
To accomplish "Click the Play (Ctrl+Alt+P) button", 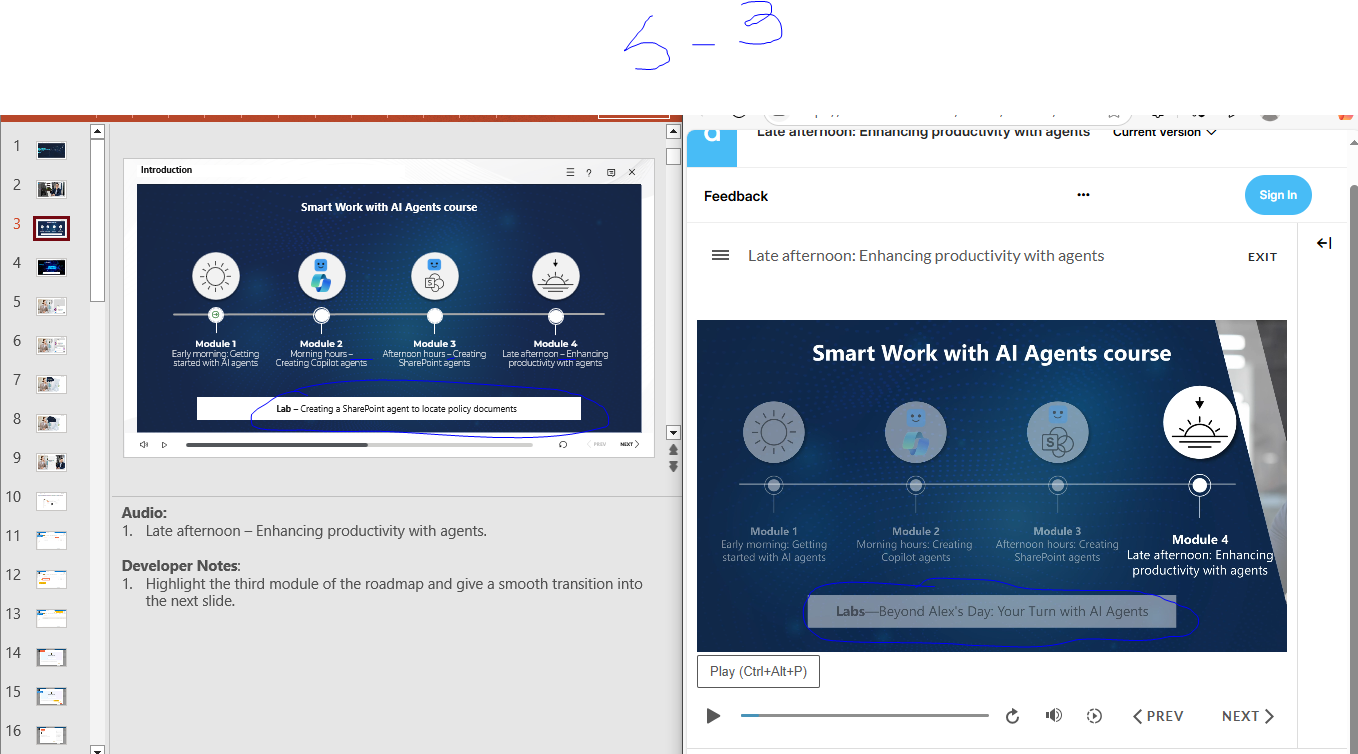I will pos(758,672).
